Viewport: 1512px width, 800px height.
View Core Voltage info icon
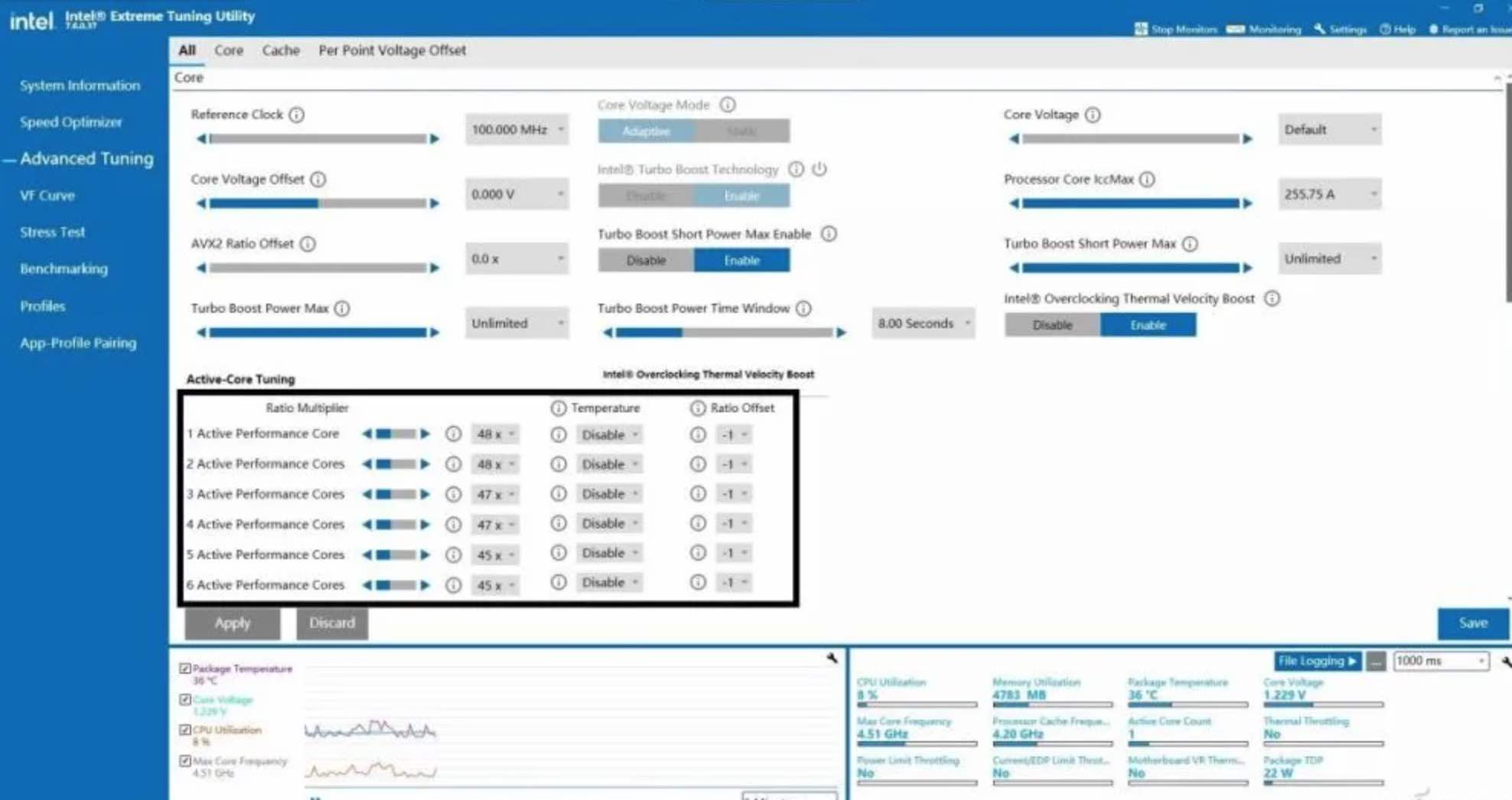click(1093, 115)
